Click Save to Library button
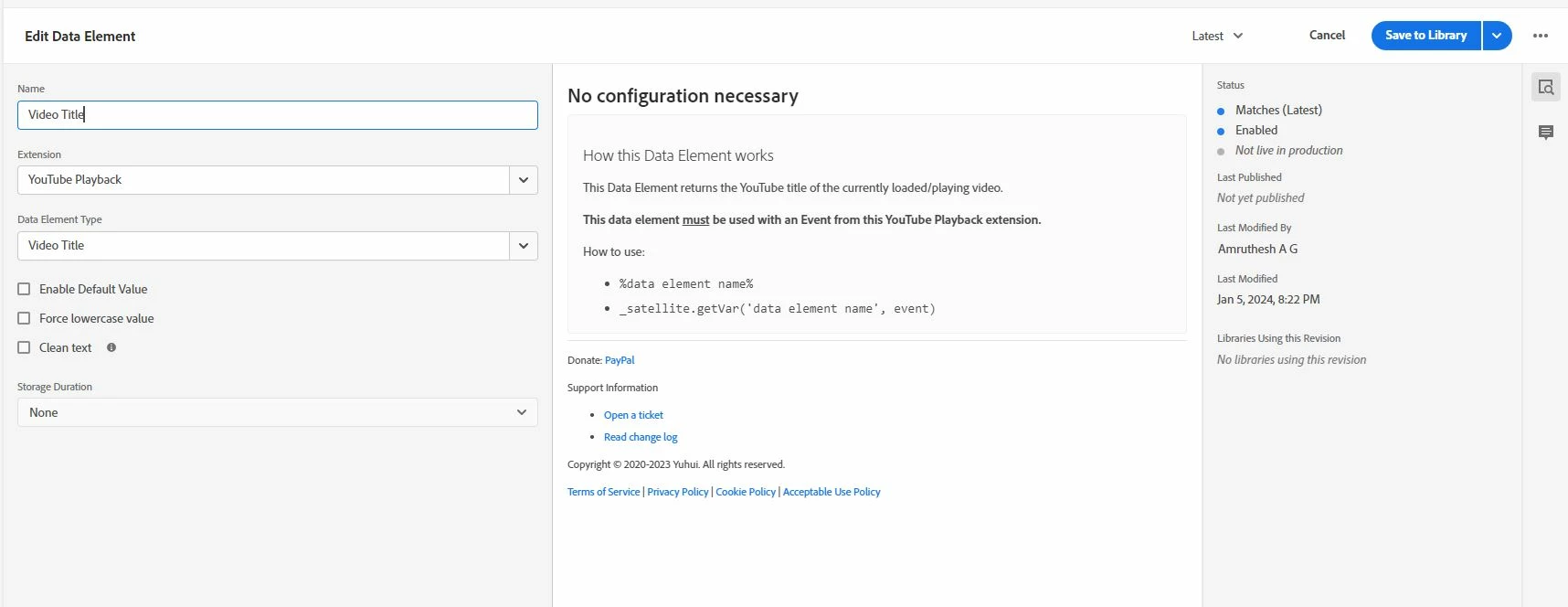This screenshot has width=1568, height=607. (x=1425, y=36)
